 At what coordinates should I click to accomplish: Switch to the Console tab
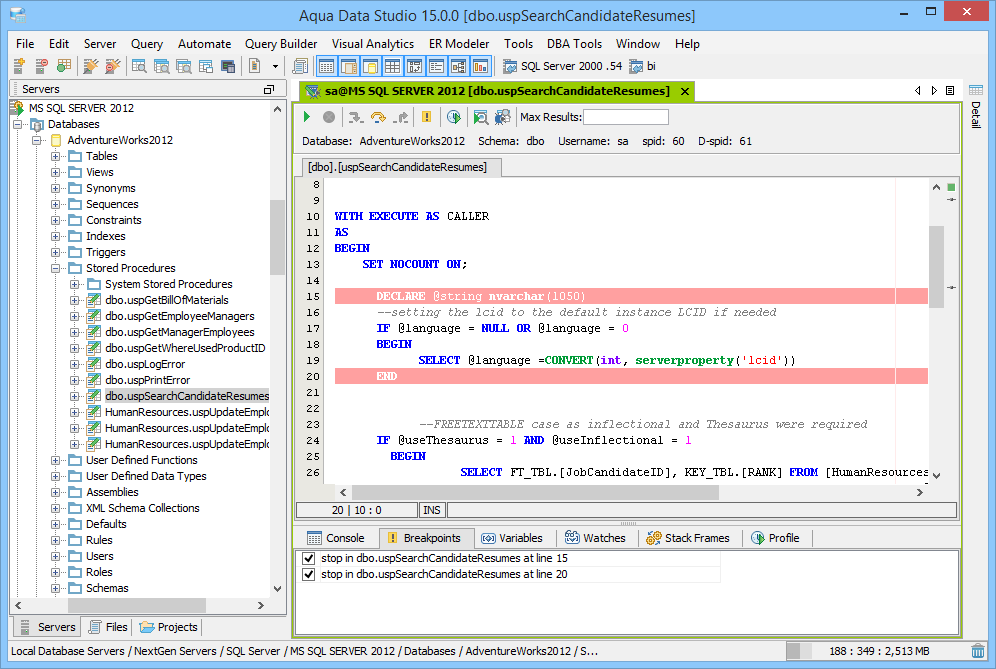[x=336, y=538]
